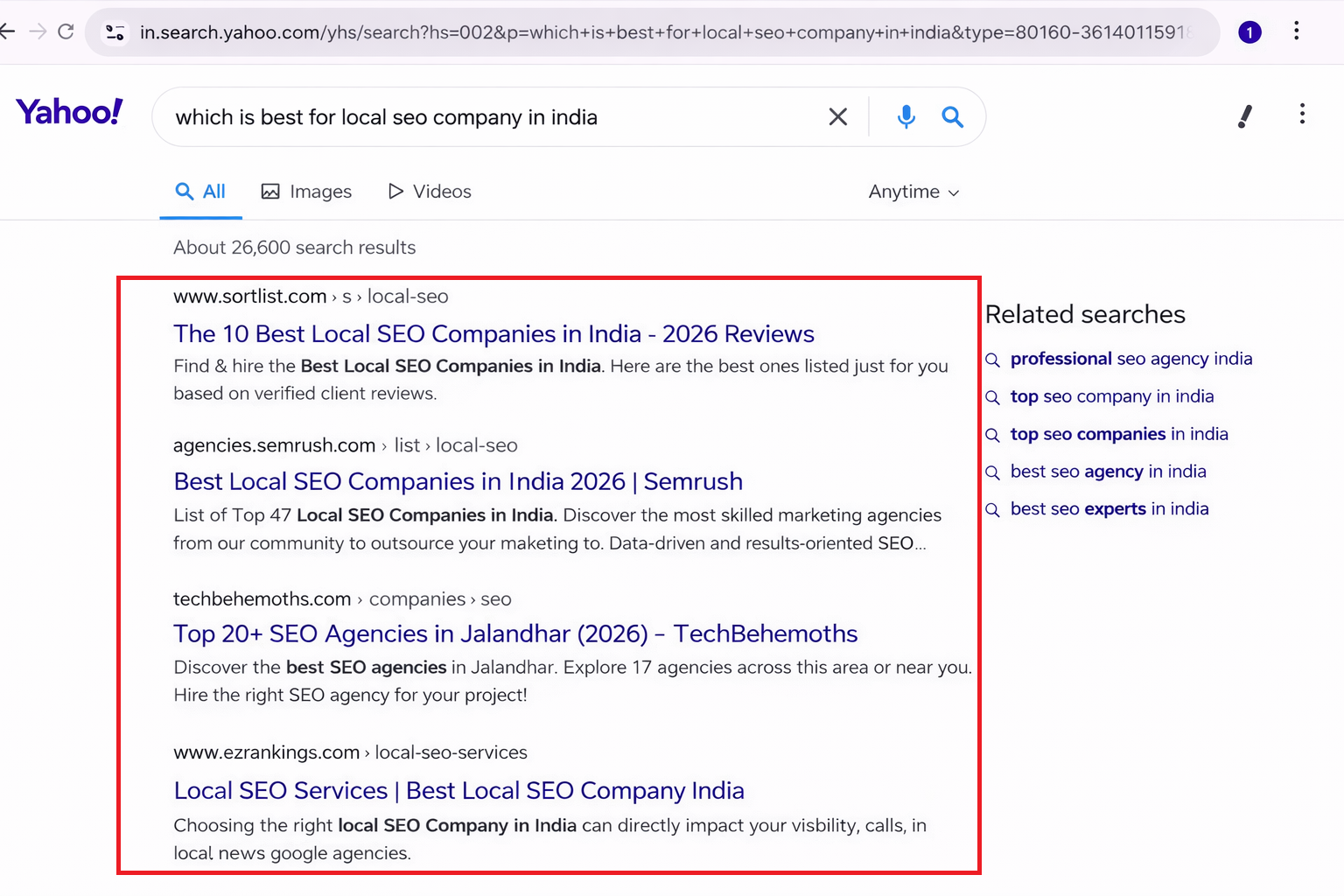Screen dimensions: 1344x896
Task: Click the profile badge showing 1
Action: tap(1249, 31)
